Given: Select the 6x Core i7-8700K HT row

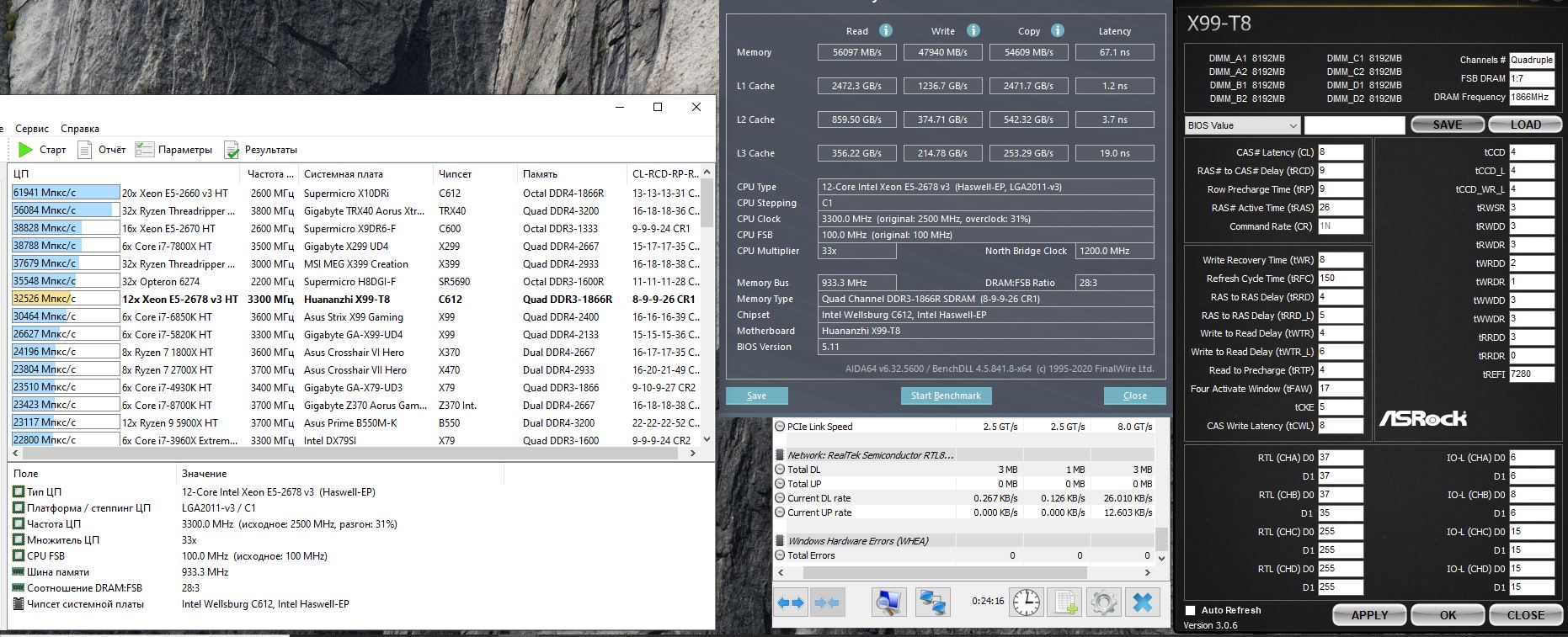Looking at the screenshot, I should (x=355, y=405).
